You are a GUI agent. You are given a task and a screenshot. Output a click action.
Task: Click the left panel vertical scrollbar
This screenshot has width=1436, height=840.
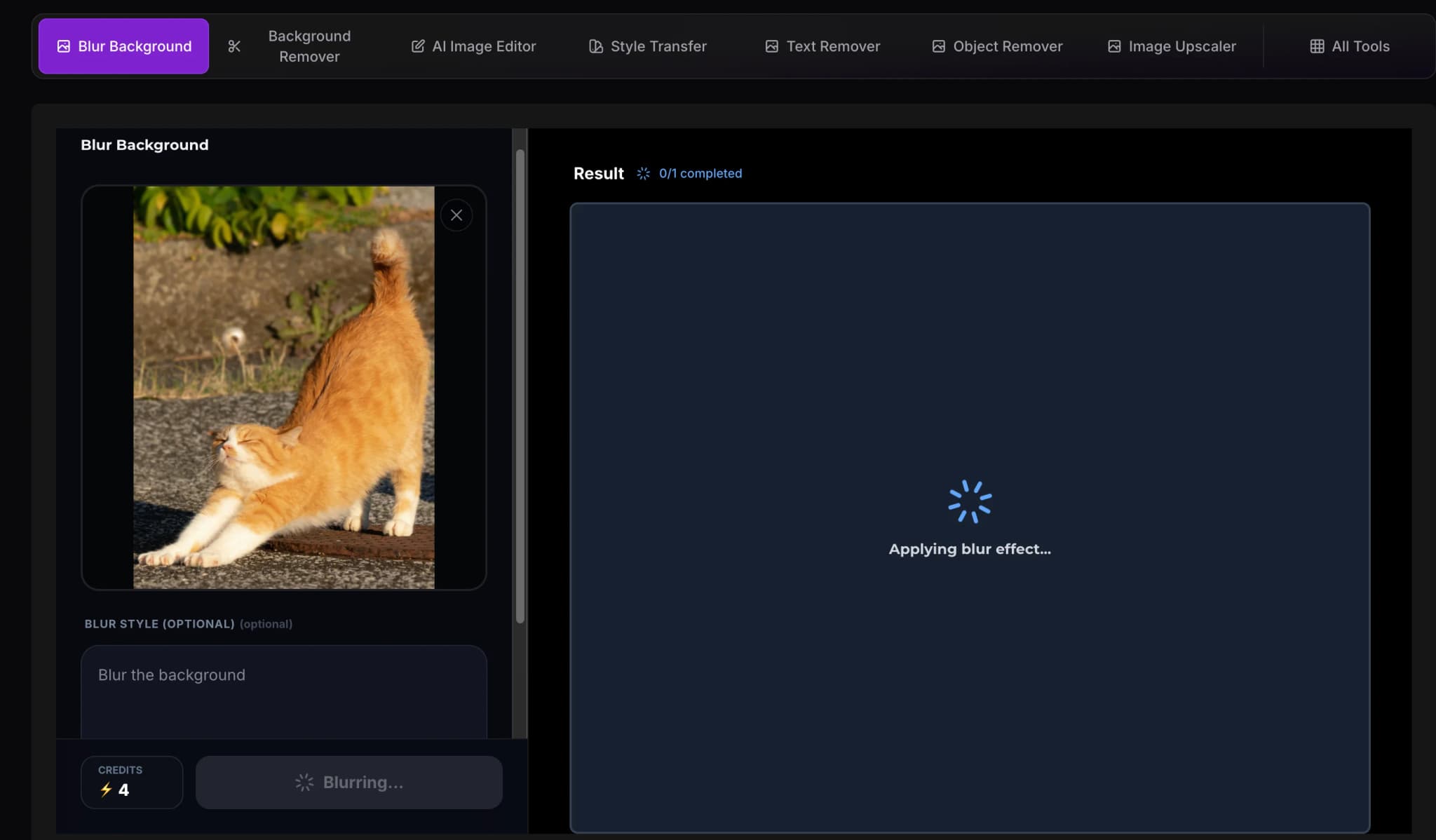520,386
